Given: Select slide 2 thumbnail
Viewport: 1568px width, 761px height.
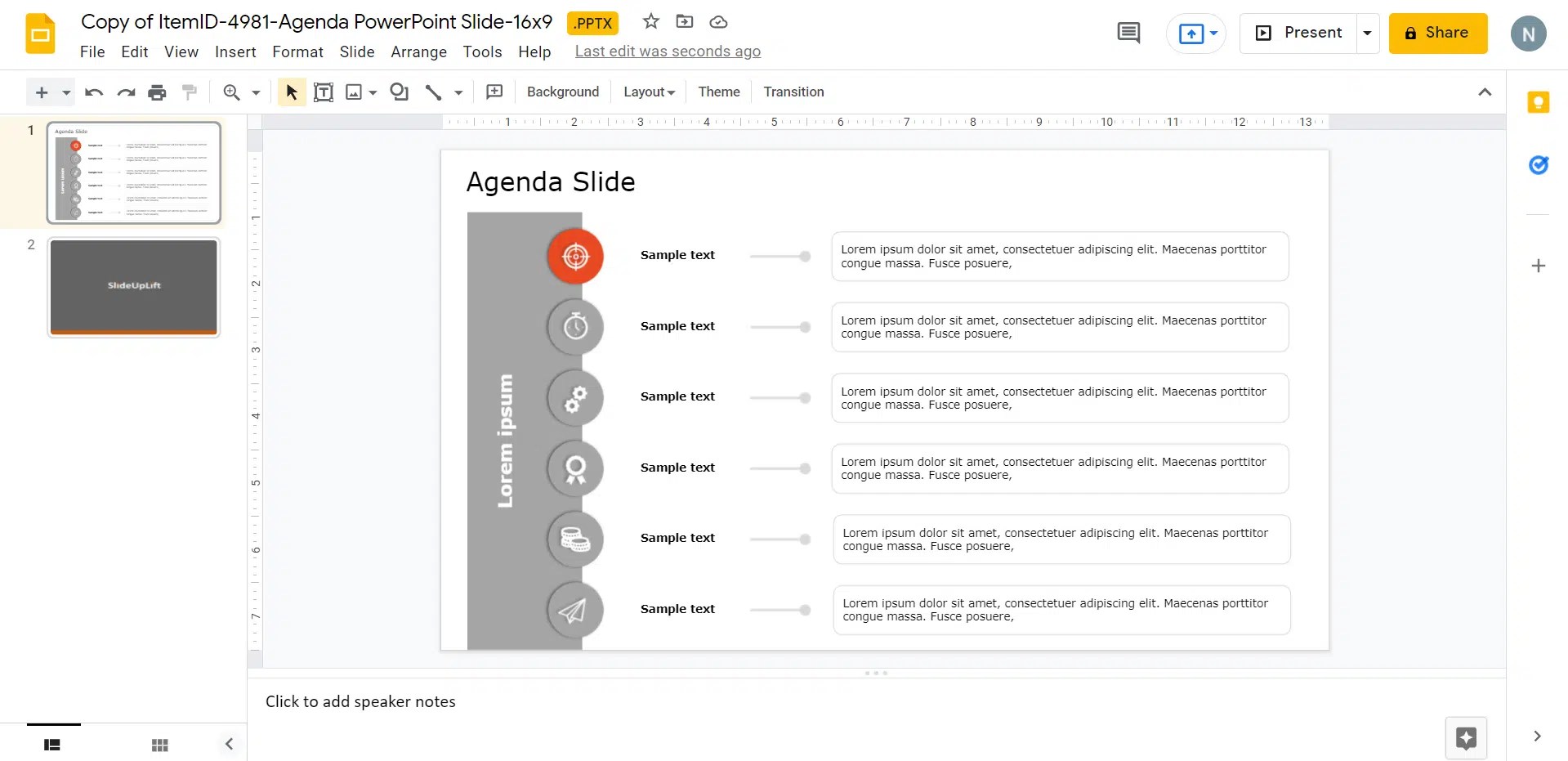Looking at the screenshot, I should [133, 286].
